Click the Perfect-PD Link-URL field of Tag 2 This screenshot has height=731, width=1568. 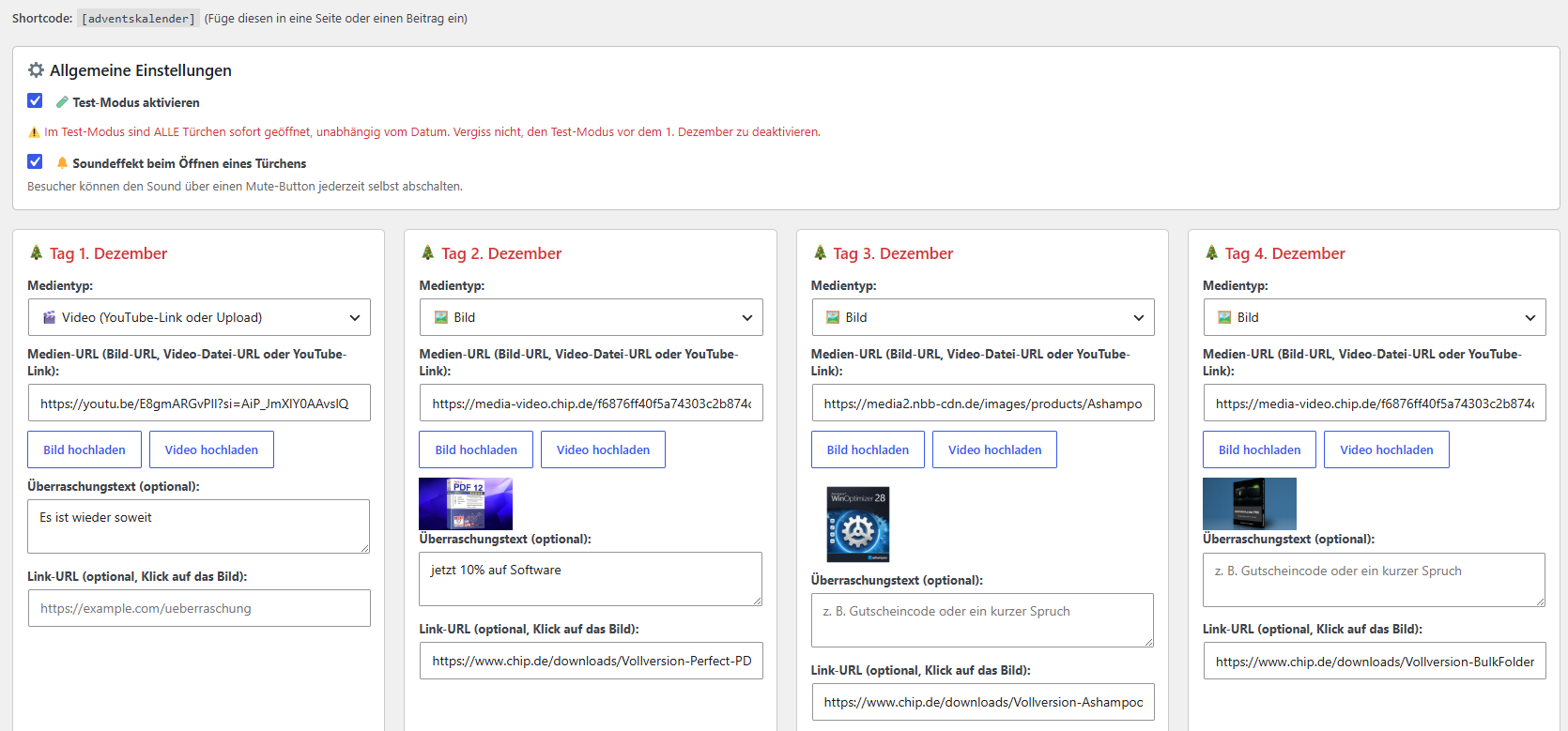pos(591,661)
